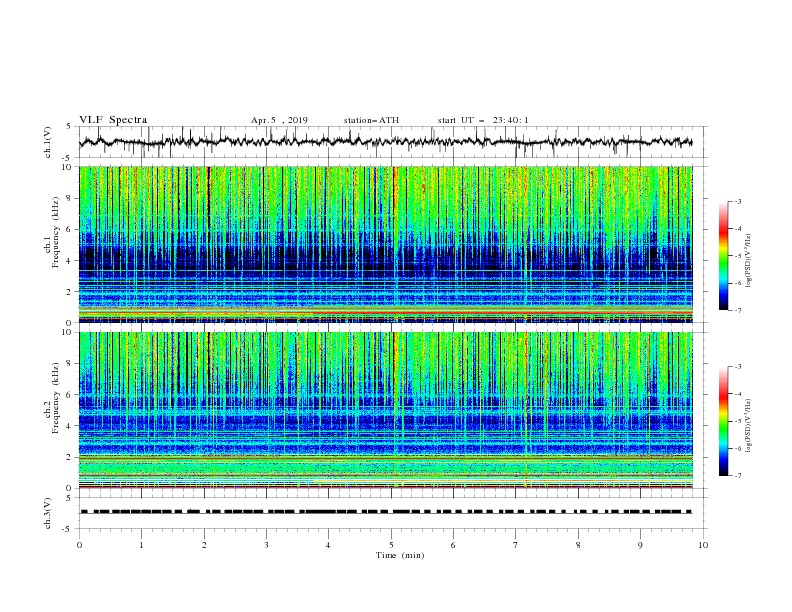Click the ch.1 spectrogram color scale bar
This screenshot has height=612, width=792.
coord(723,255)
